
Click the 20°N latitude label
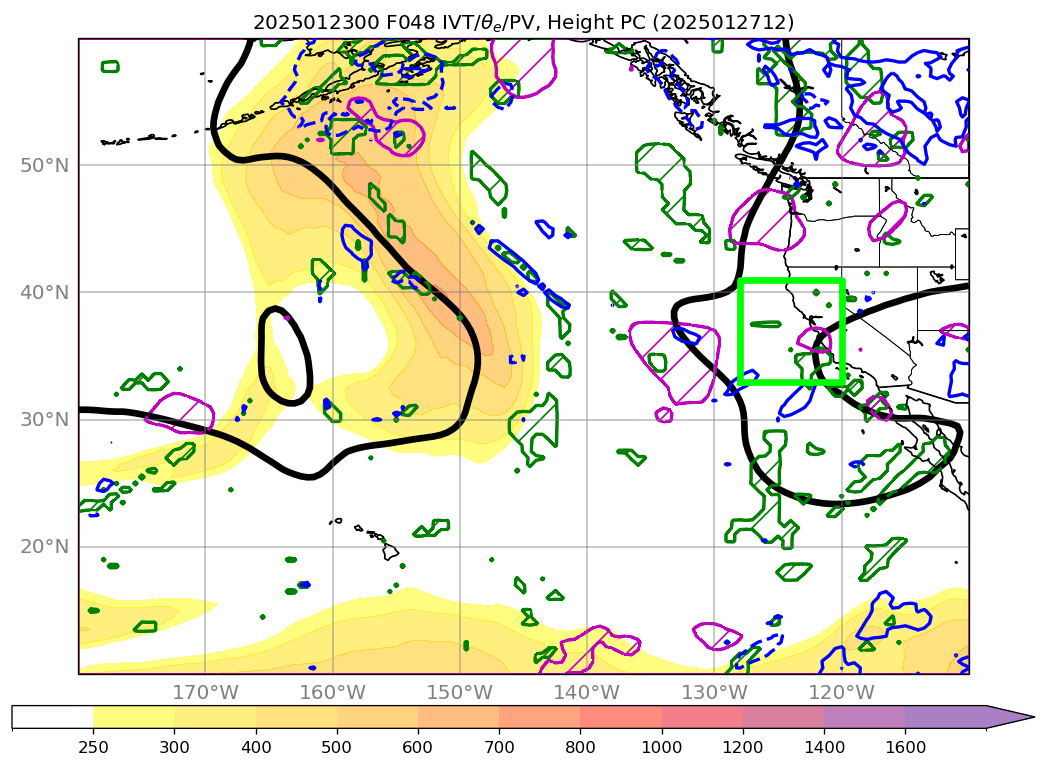click(x=44, y=547)
